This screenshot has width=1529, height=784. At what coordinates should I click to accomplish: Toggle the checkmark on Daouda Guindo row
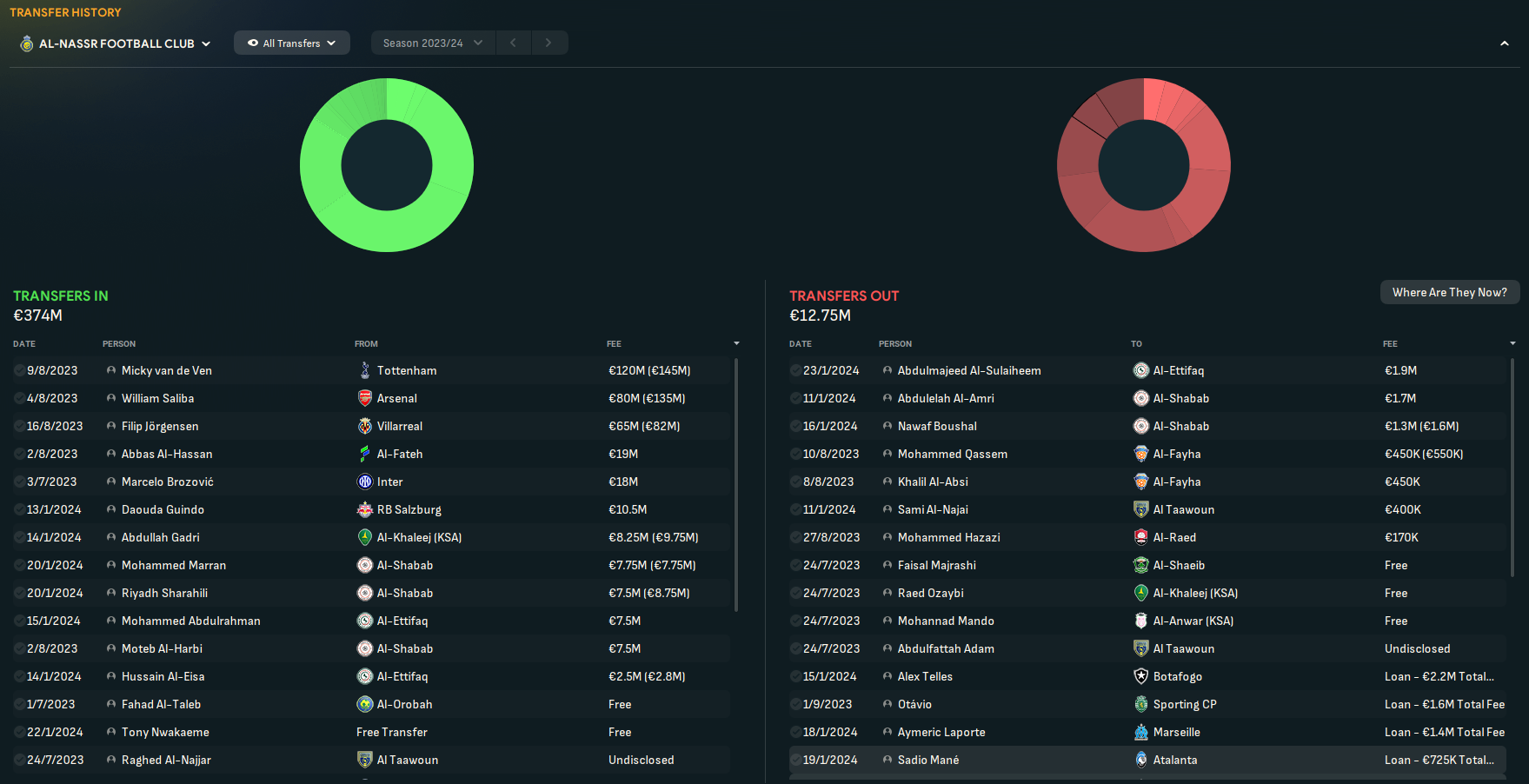tap(19, 509)
